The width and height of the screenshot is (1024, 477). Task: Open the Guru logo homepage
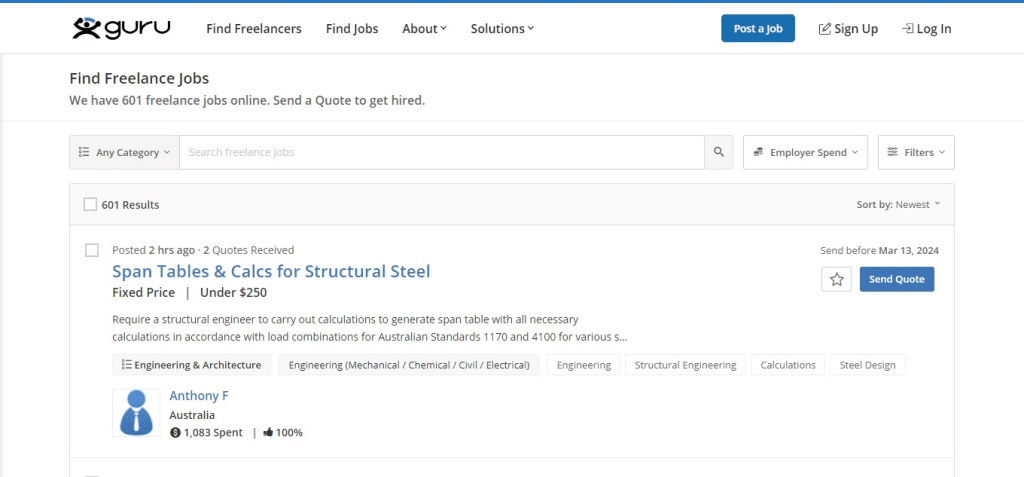tap(121, 28)
